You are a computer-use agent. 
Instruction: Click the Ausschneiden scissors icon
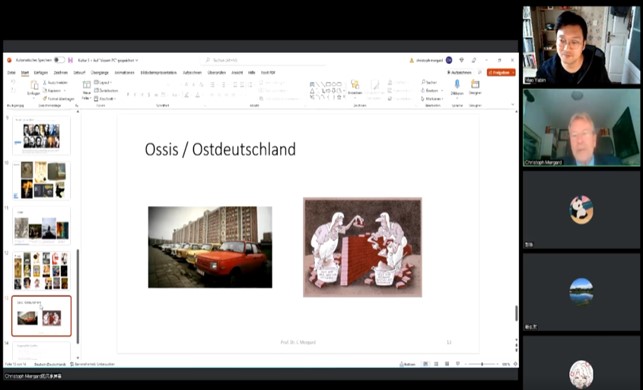point(45,82)
